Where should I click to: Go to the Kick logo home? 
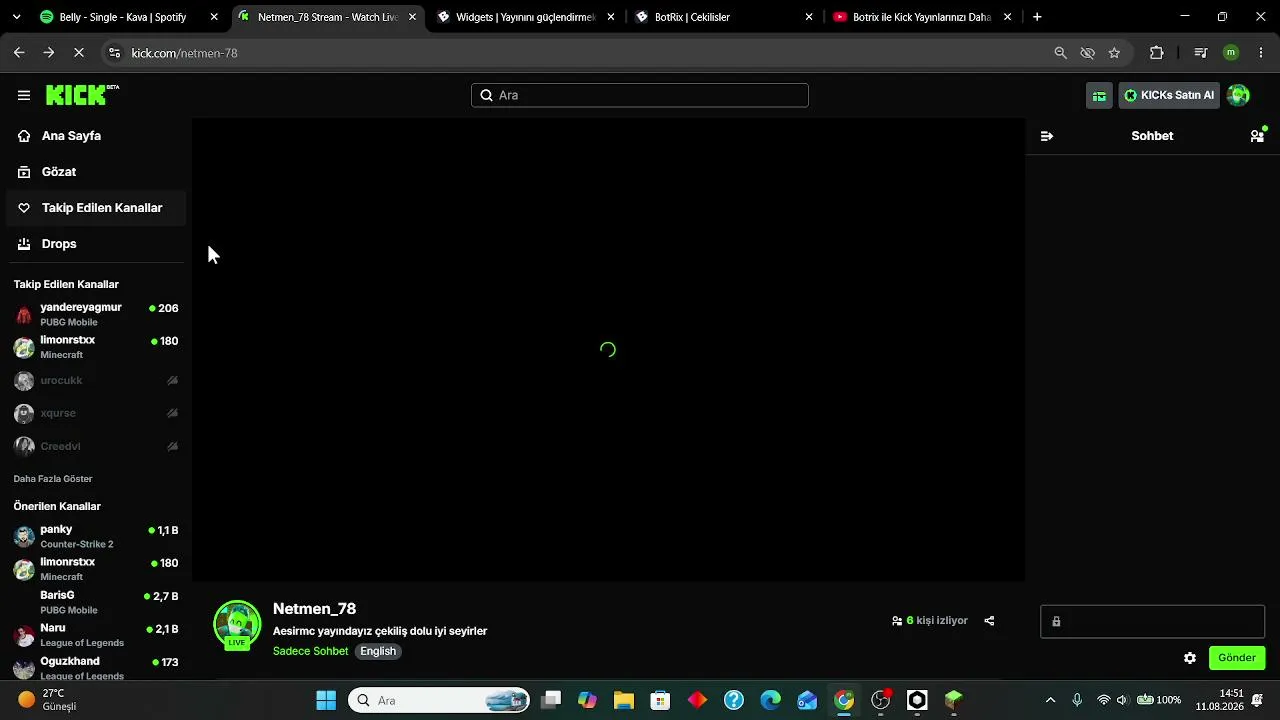[x=82, y=95]
